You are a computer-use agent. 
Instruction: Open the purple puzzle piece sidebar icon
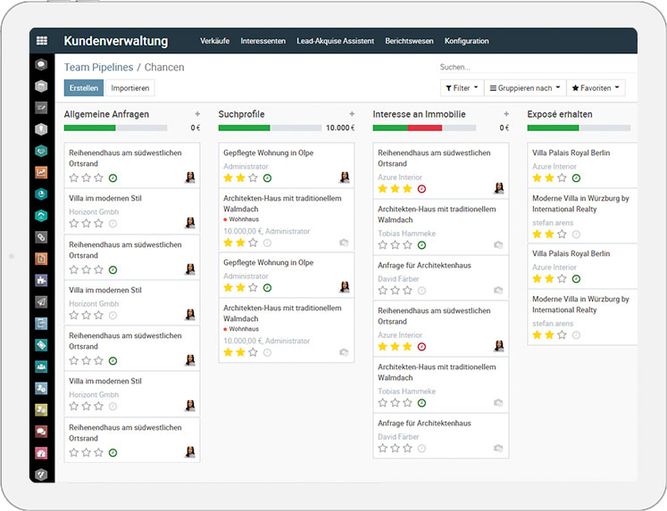41,280
